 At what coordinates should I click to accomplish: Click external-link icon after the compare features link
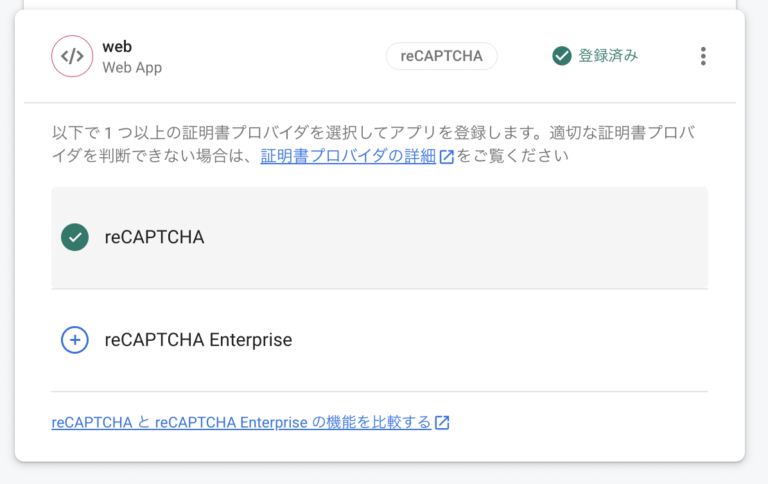[442, 422]
